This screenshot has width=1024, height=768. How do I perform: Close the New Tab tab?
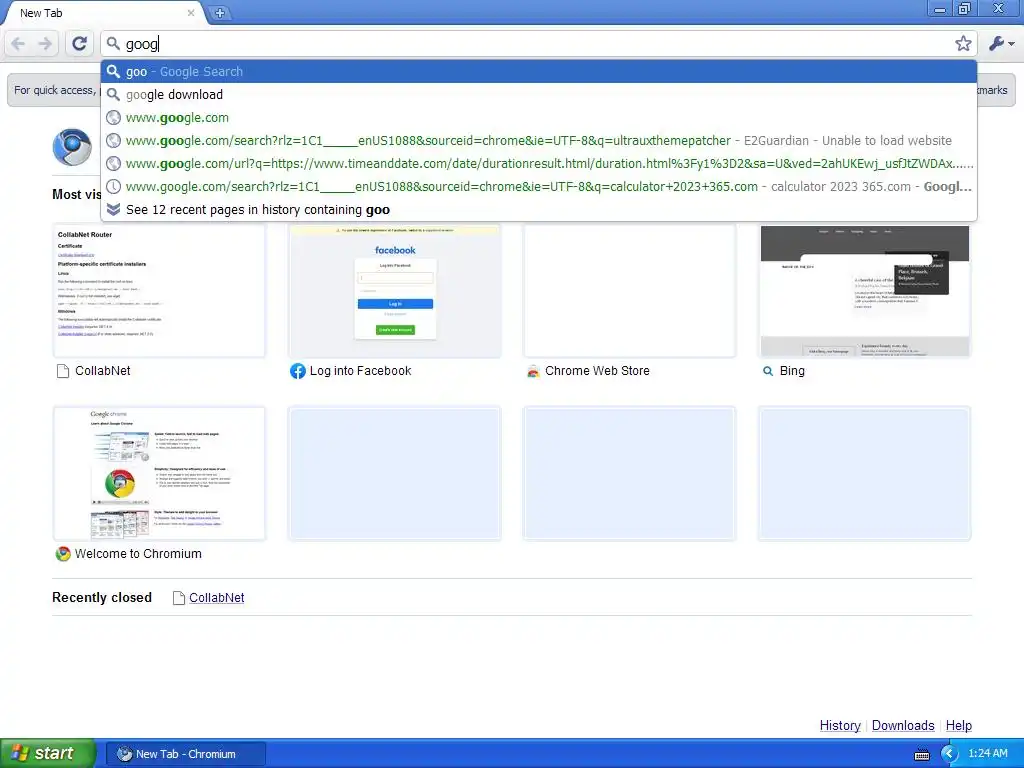pos(191,12)
